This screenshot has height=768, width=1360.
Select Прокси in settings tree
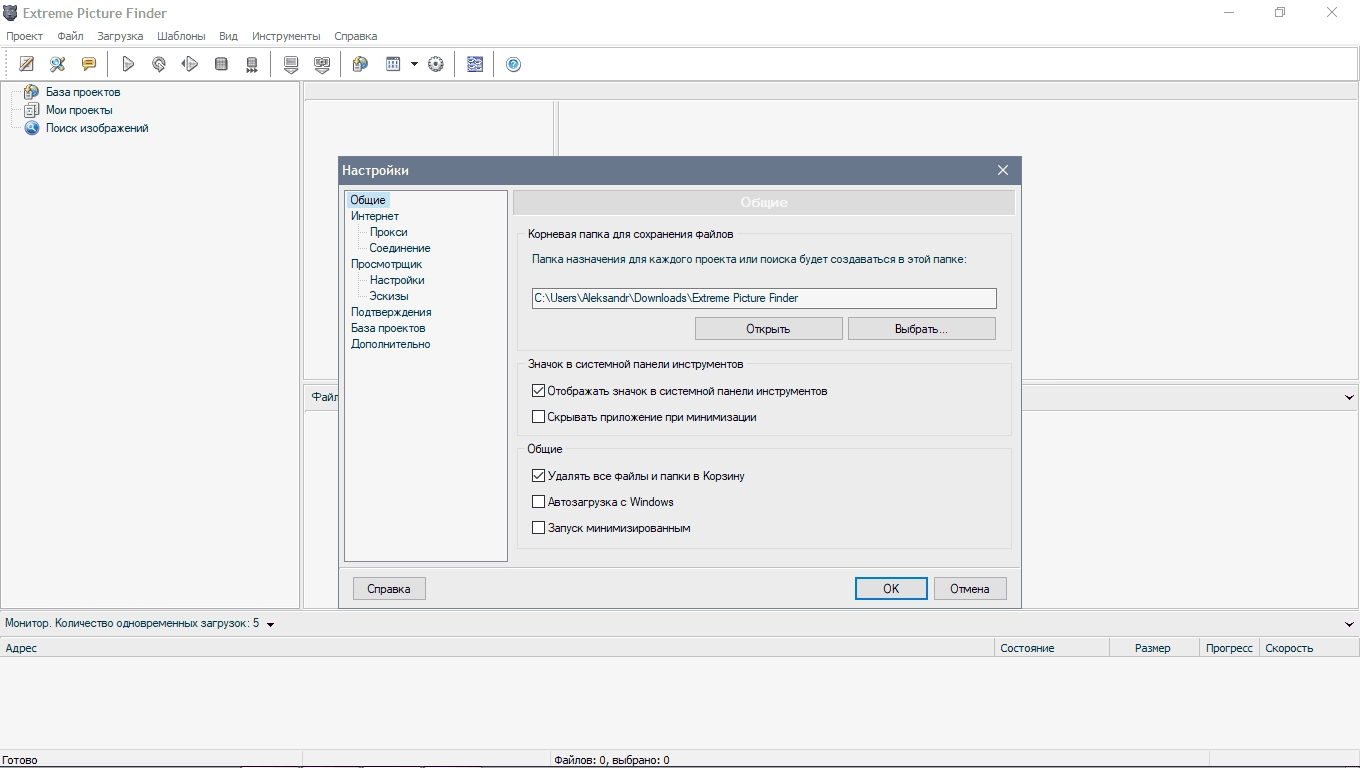click(x=388, y=232)
